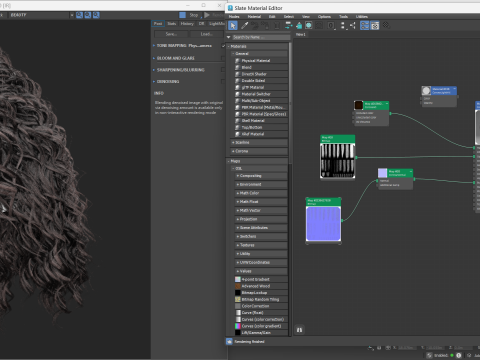This screenshot has height=360, width=480.
Task: Click the teal Show Shaded Material in Viewport icon
Action: click(299, 25)
